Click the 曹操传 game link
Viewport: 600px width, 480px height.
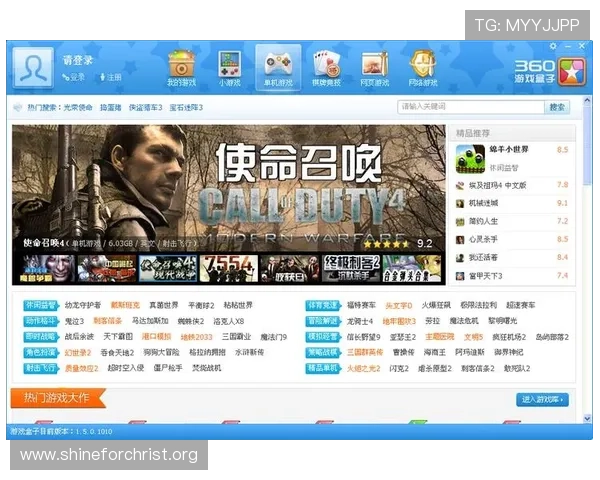coord(403,352)
